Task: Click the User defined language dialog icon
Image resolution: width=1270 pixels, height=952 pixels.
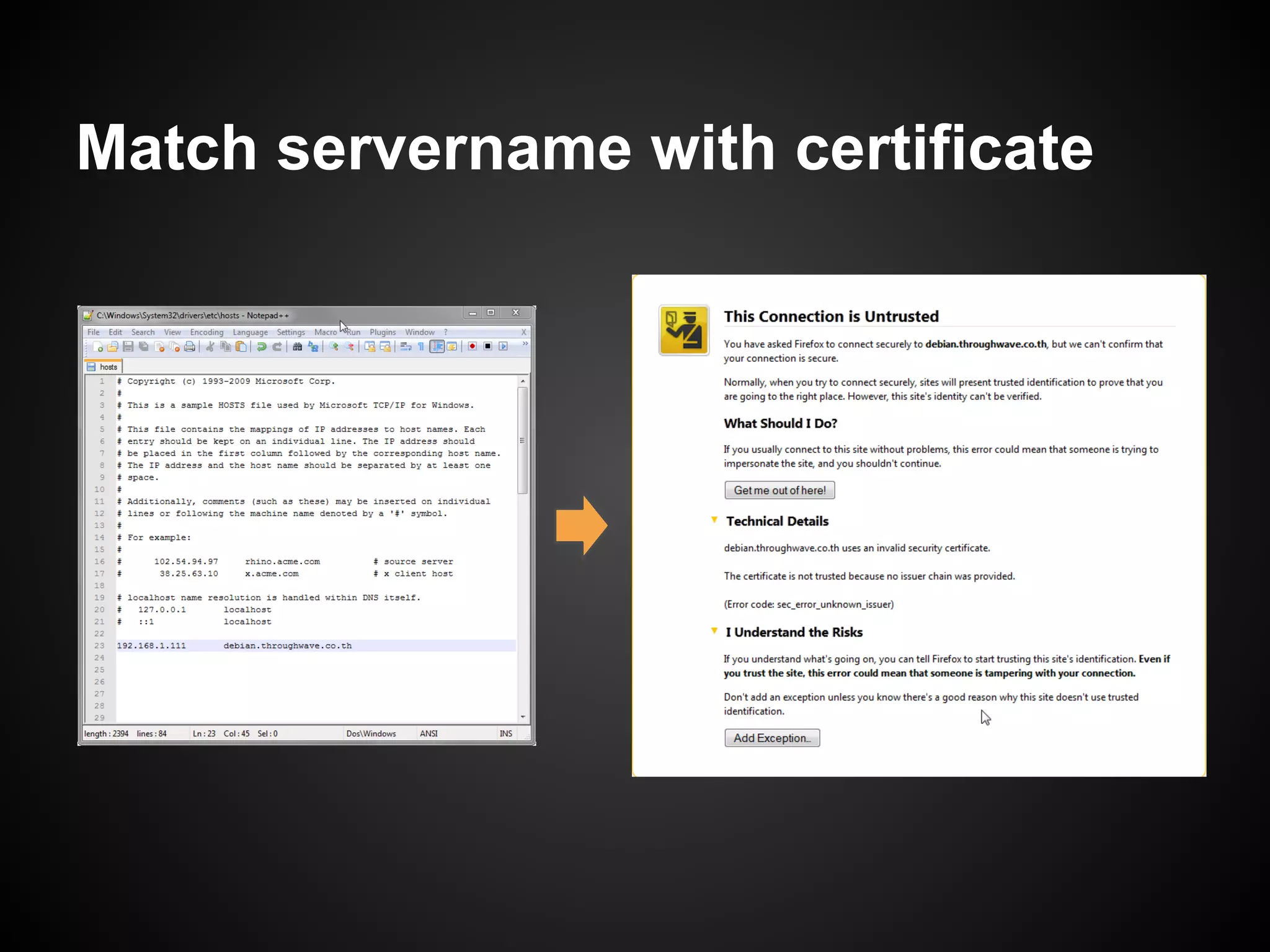Action: point(452,346)
